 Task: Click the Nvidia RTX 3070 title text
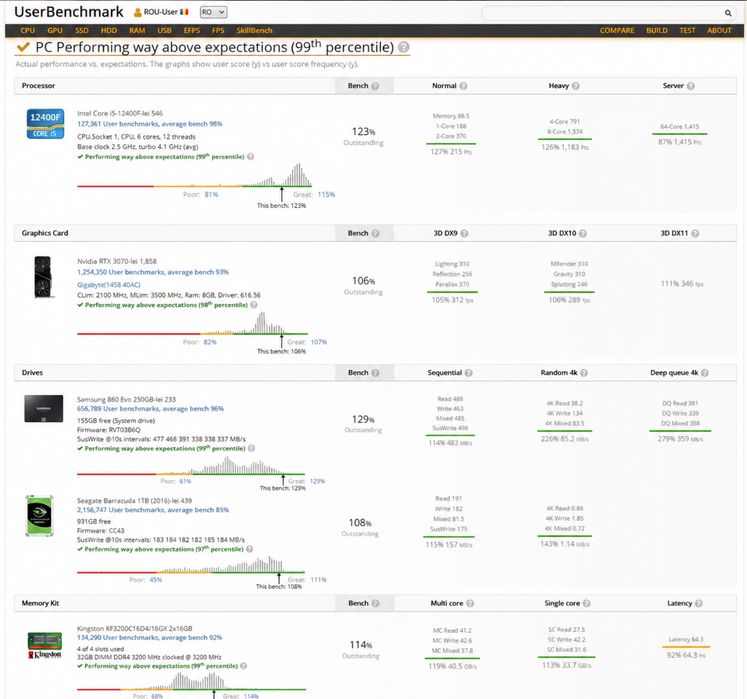(x=117, y=261)
